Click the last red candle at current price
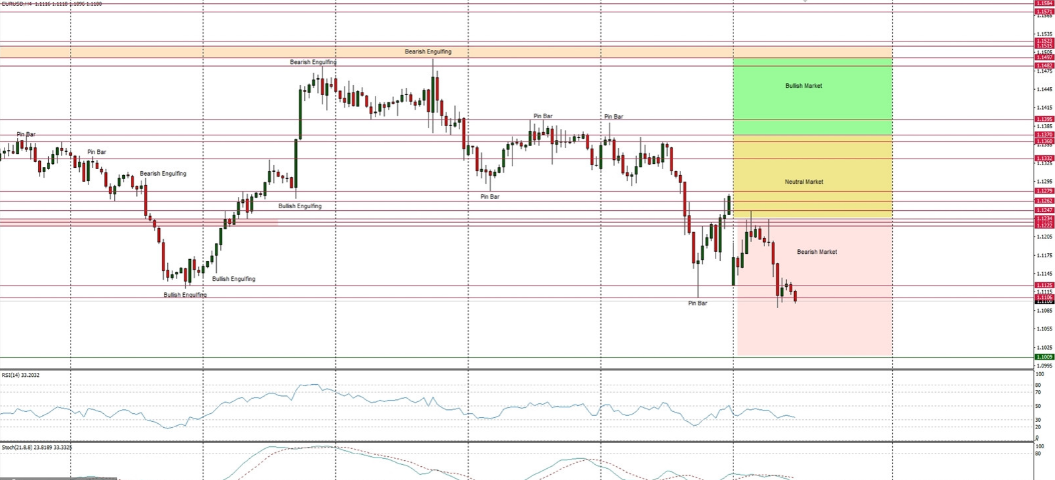 [795, 295]
